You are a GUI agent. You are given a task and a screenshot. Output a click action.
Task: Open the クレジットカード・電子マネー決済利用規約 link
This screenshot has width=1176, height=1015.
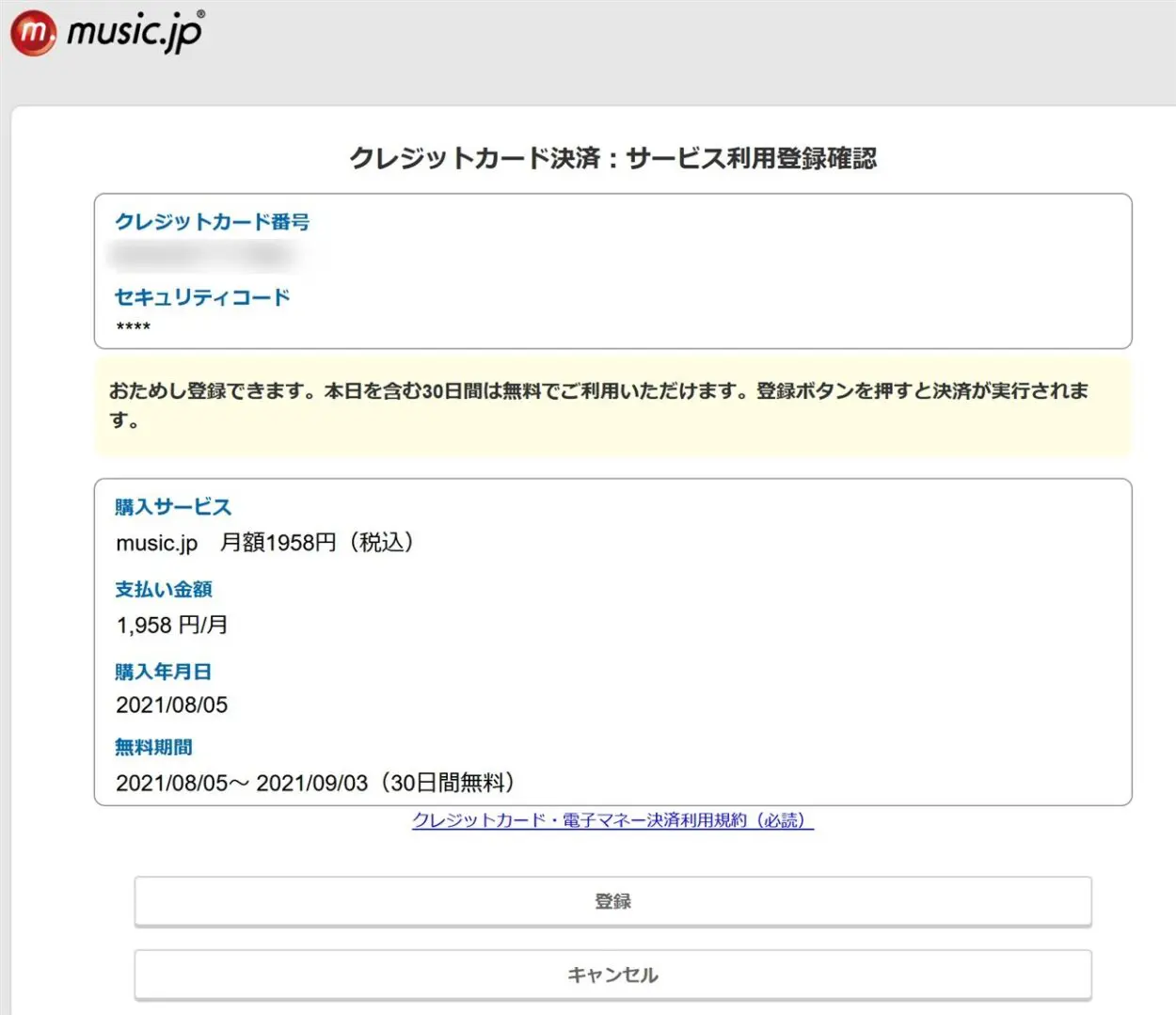(612, 820)
